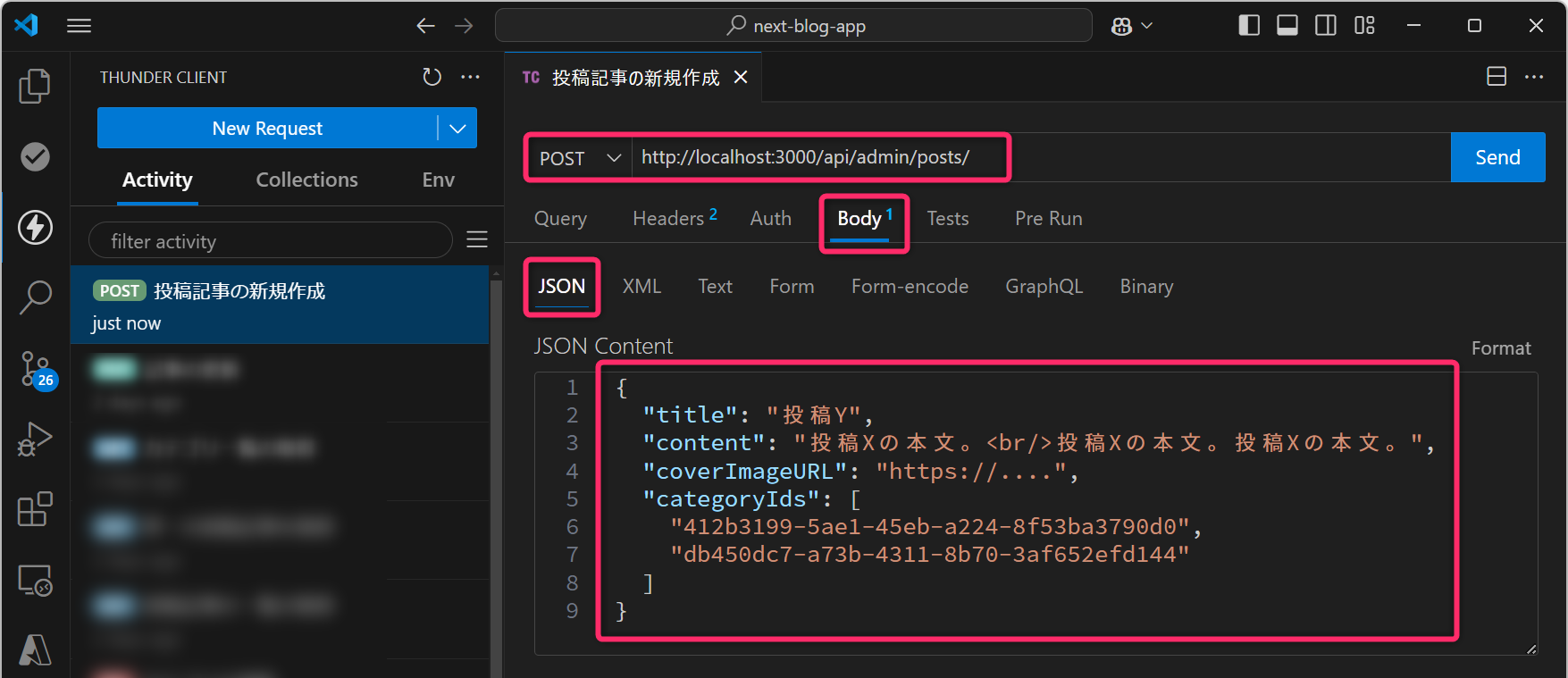Click the Send button

coord(1497,158)
